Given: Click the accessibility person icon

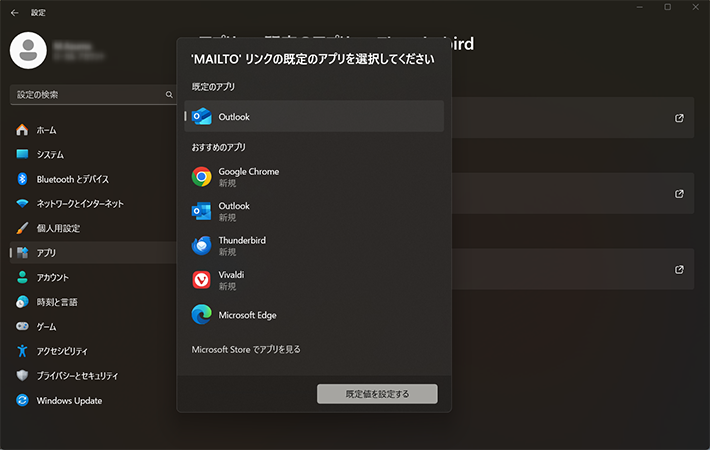Looking at the screenshot, I should click(22, 351).
